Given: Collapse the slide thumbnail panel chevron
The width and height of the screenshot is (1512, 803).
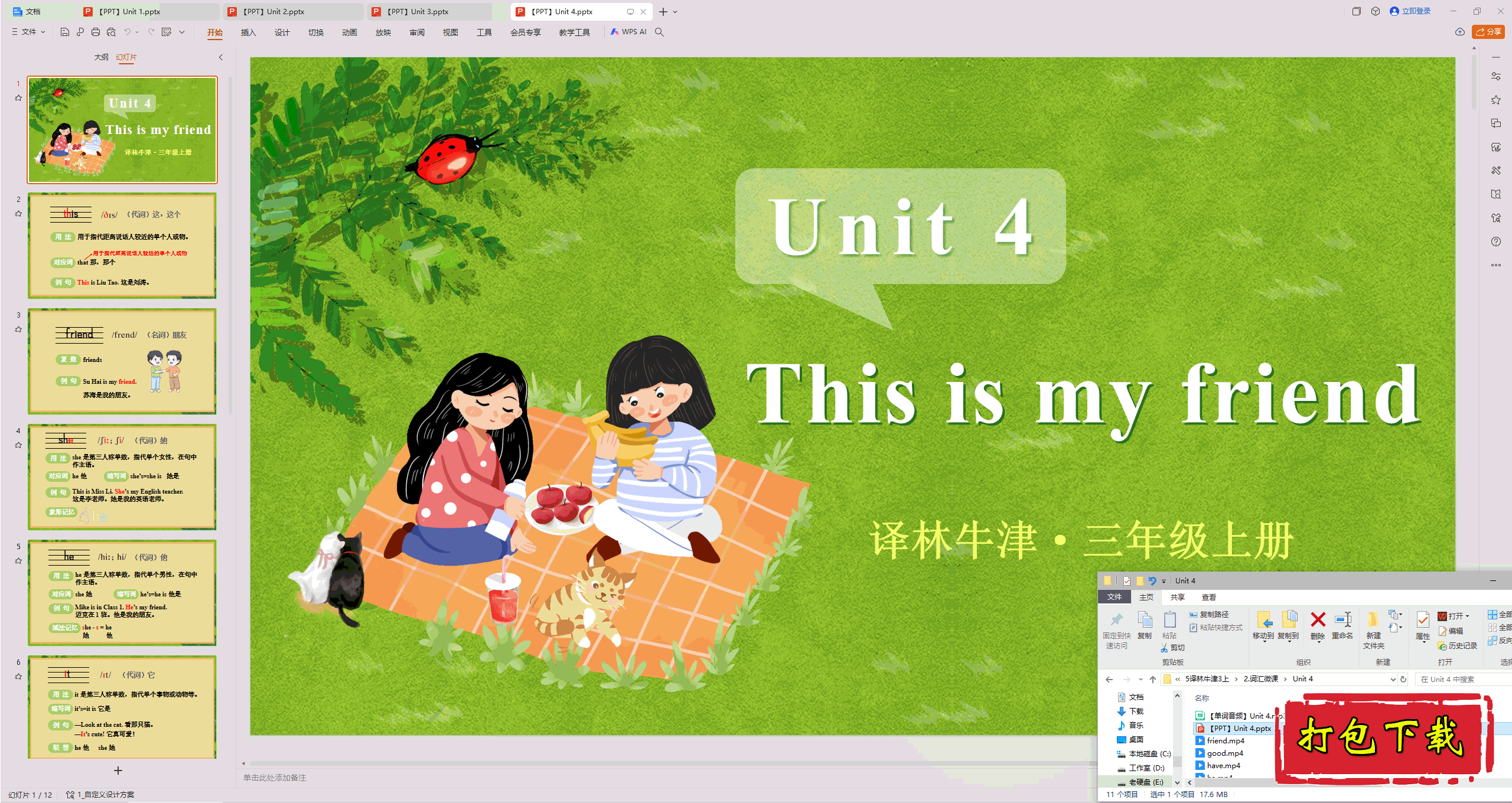Looking at the screenshot, I should (221, 57).
